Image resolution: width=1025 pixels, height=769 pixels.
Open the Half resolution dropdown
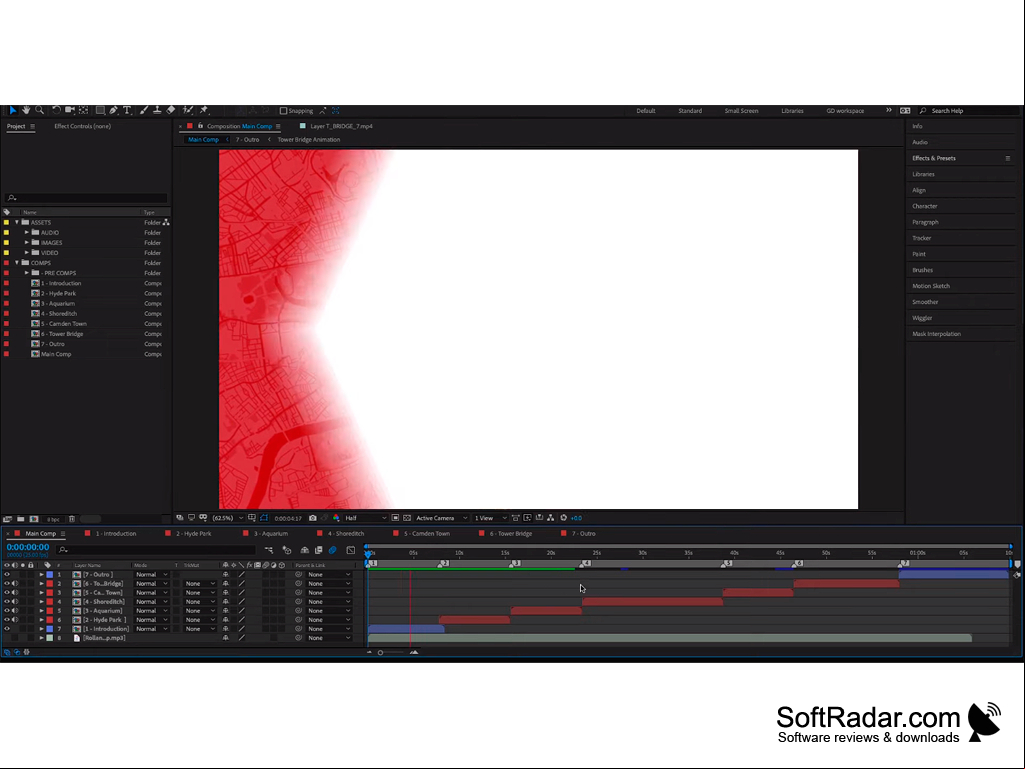[x=365, y=518]
